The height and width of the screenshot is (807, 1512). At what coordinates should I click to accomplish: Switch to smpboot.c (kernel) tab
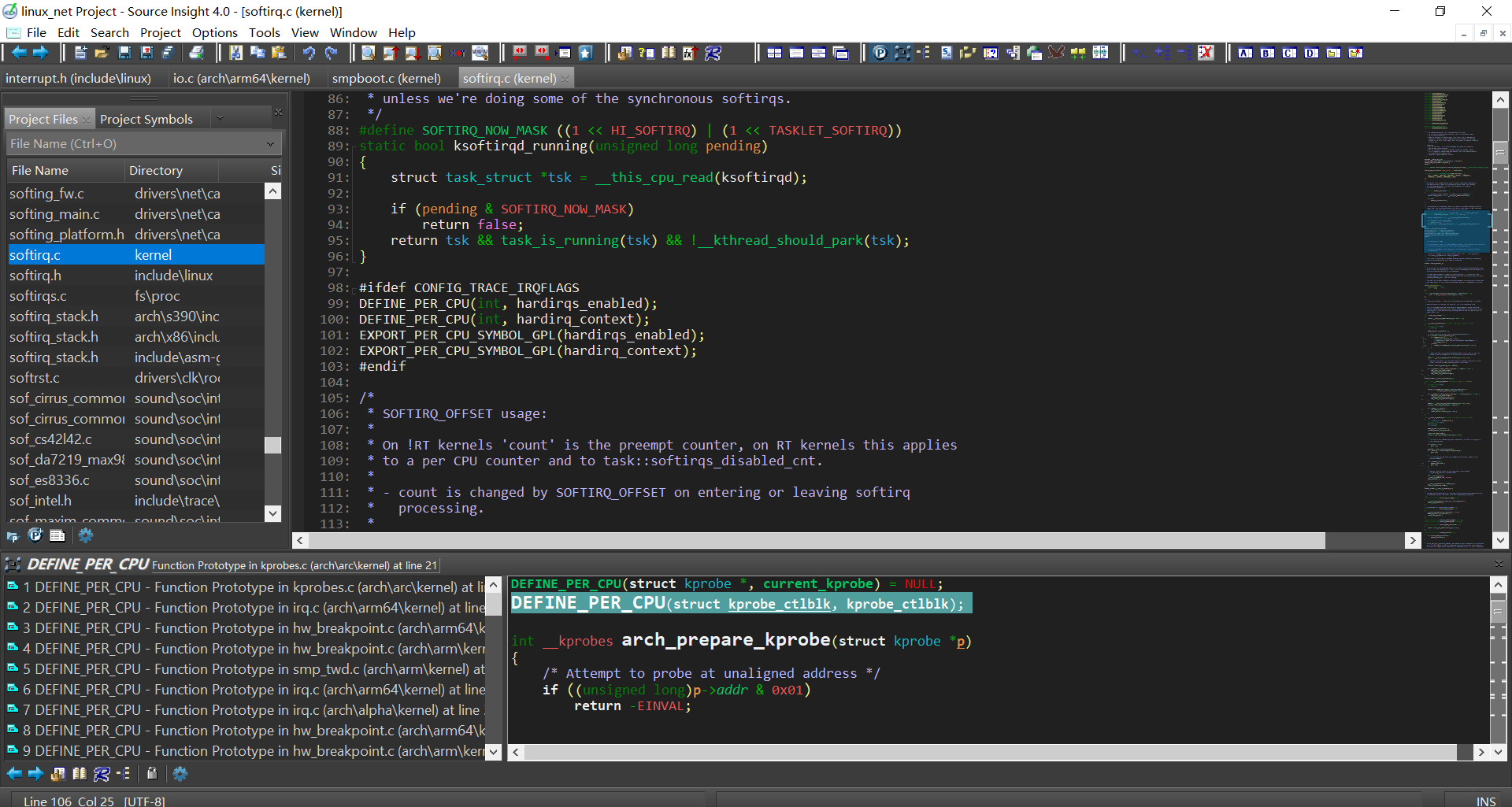tap(386, 78)
